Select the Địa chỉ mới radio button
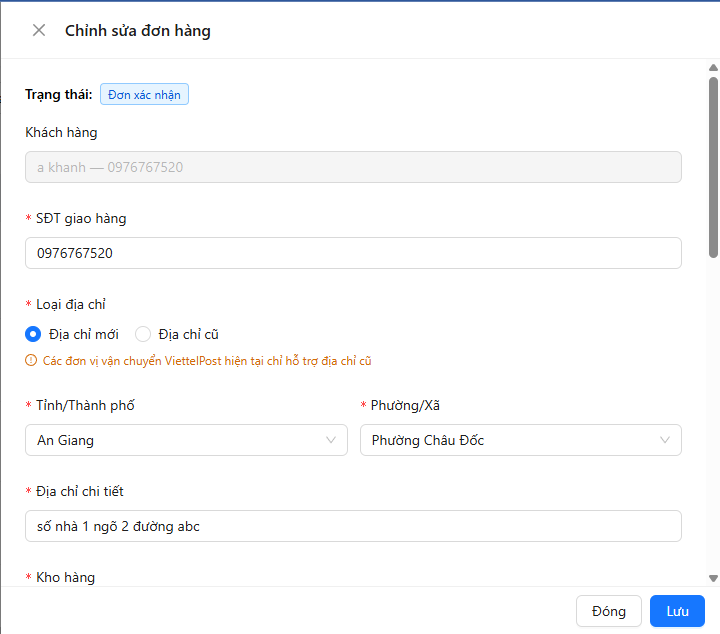 coord(33,334)
